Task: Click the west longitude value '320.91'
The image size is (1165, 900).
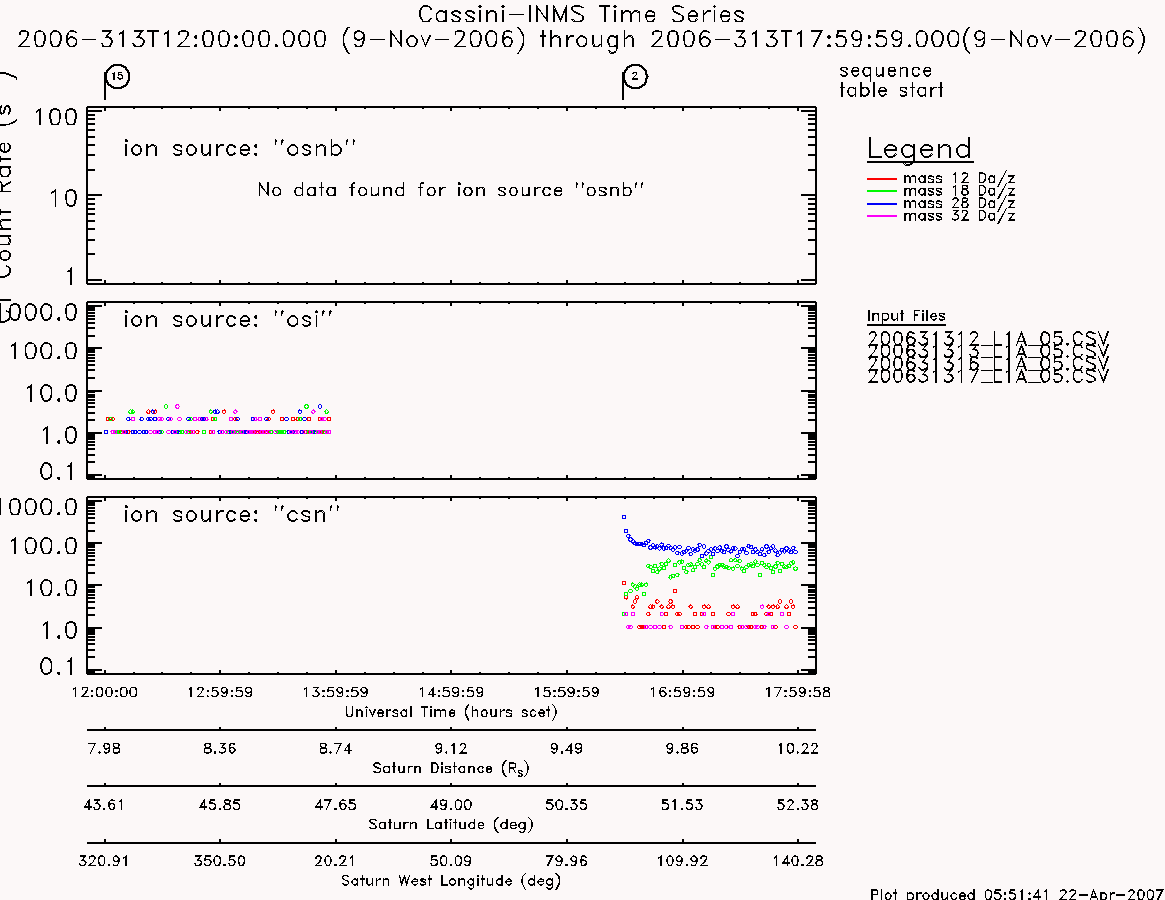Action: (x=104, y=861)
